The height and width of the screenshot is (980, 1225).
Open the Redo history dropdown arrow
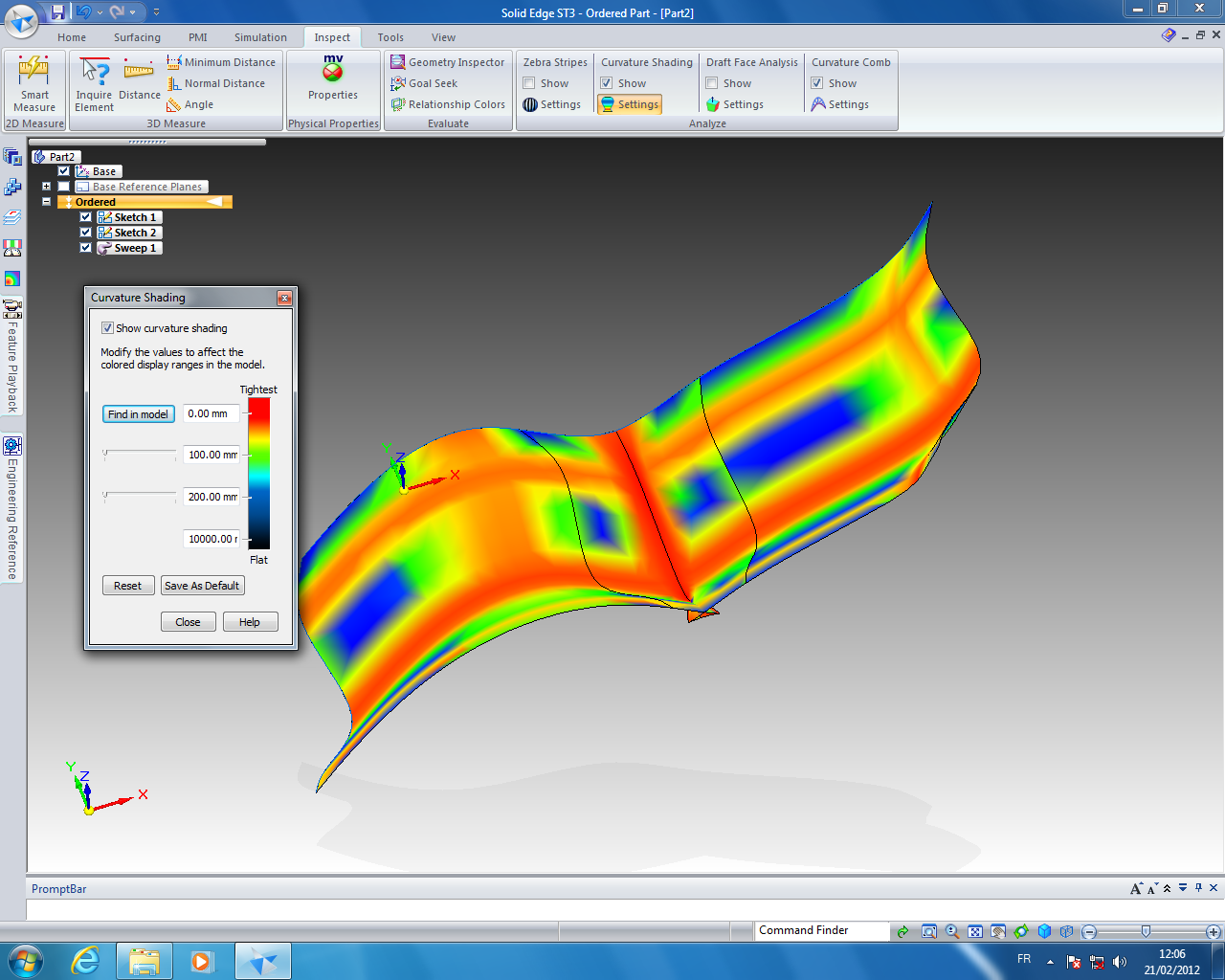click(x=133, y=12)
